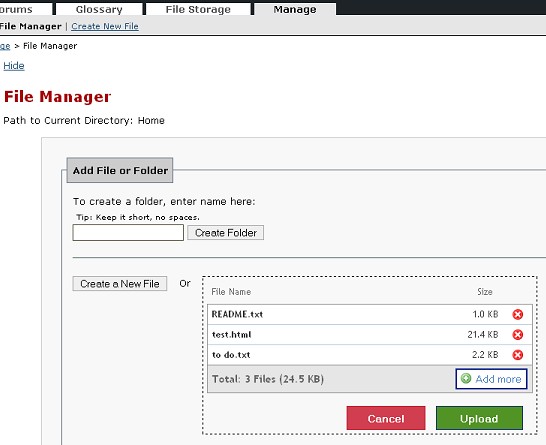Click the Create Folder button
The height and width of the screenshot is (445, 546).
(x=226, y=233)
